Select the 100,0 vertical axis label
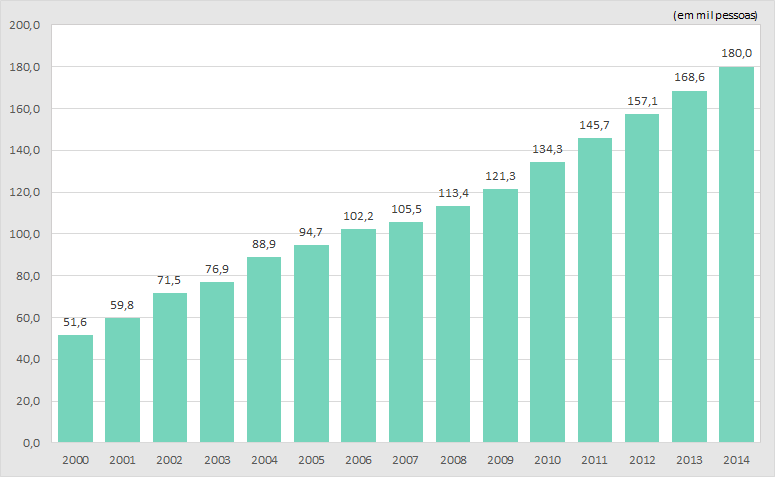 (x=23, y=234)
